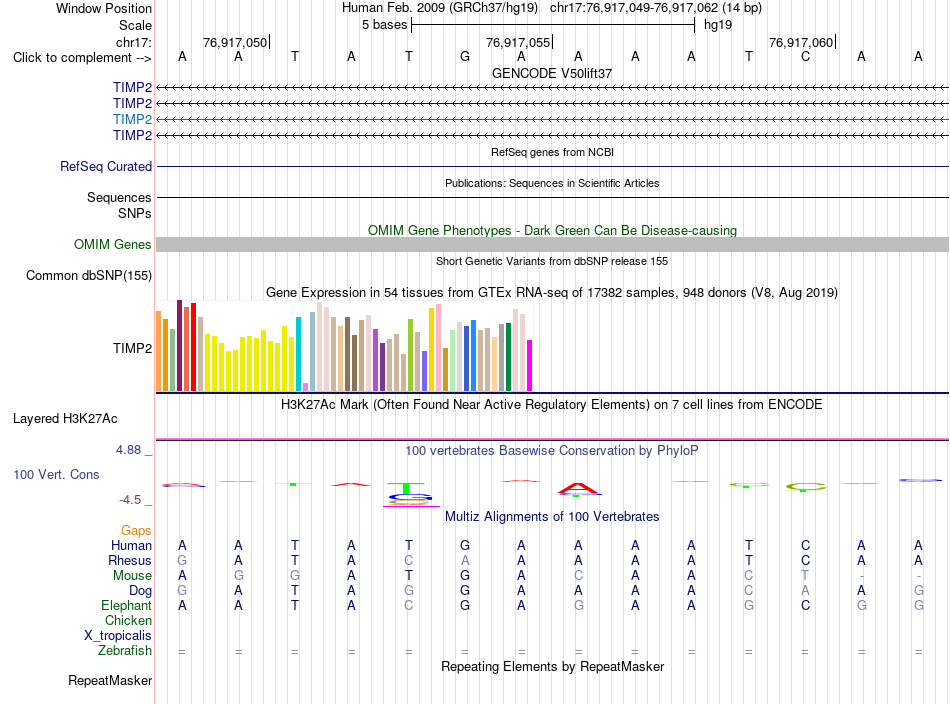Click the GENCODE V50lift37 track title
The image size is (950, 704).
pos(552,73)
